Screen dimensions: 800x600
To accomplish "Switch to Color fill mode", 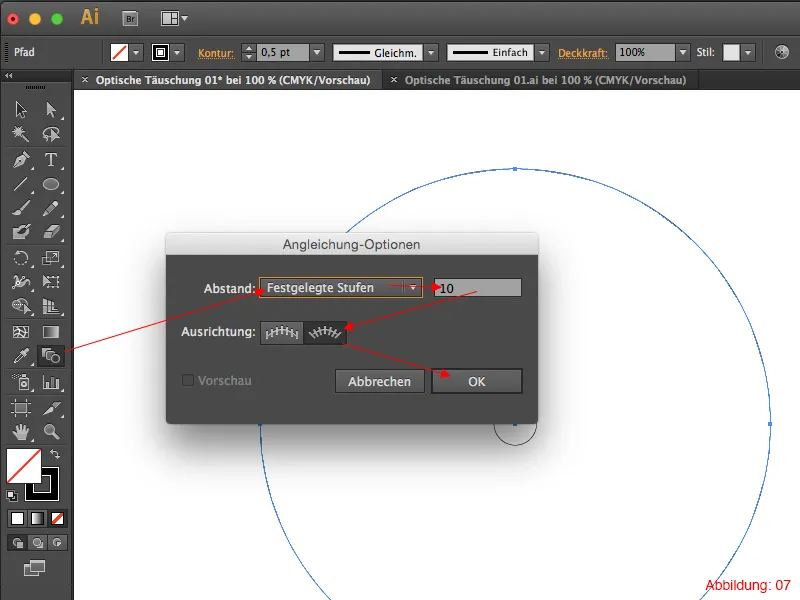I will 17,518.
